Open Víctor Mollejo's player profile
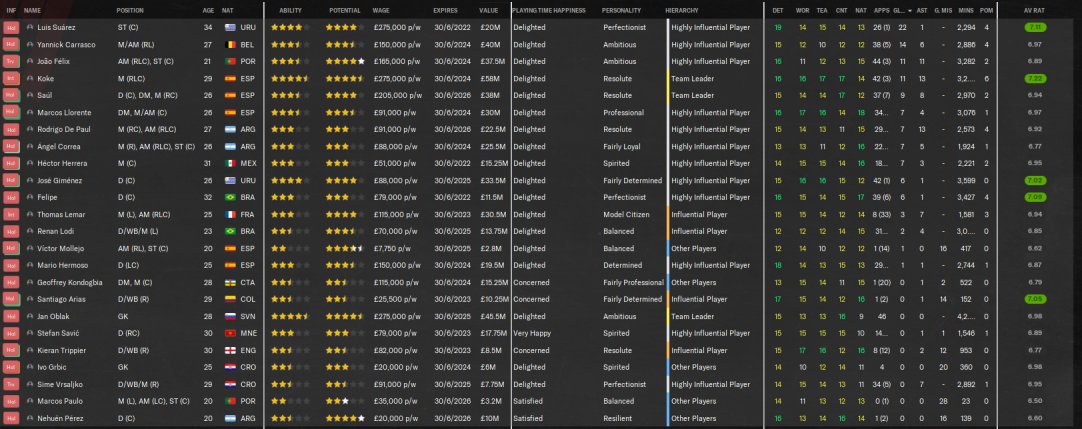Image resolution: width=1082 pixels, height=429 pixels. pos(60,248)
